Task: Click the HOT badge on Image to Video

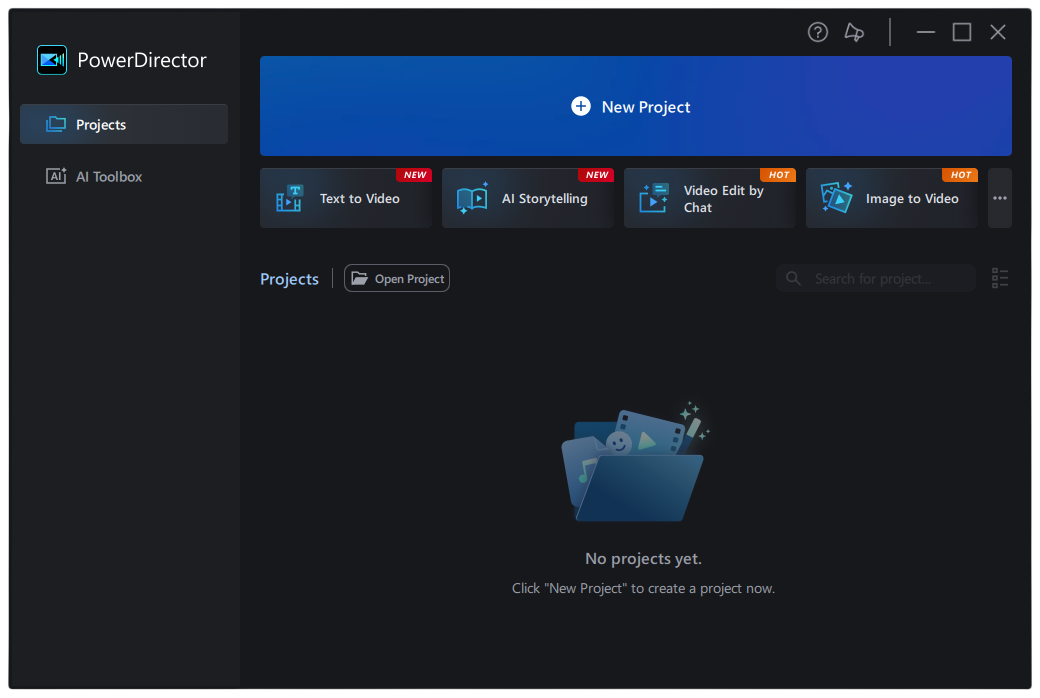Action: (x=960, y=175)
